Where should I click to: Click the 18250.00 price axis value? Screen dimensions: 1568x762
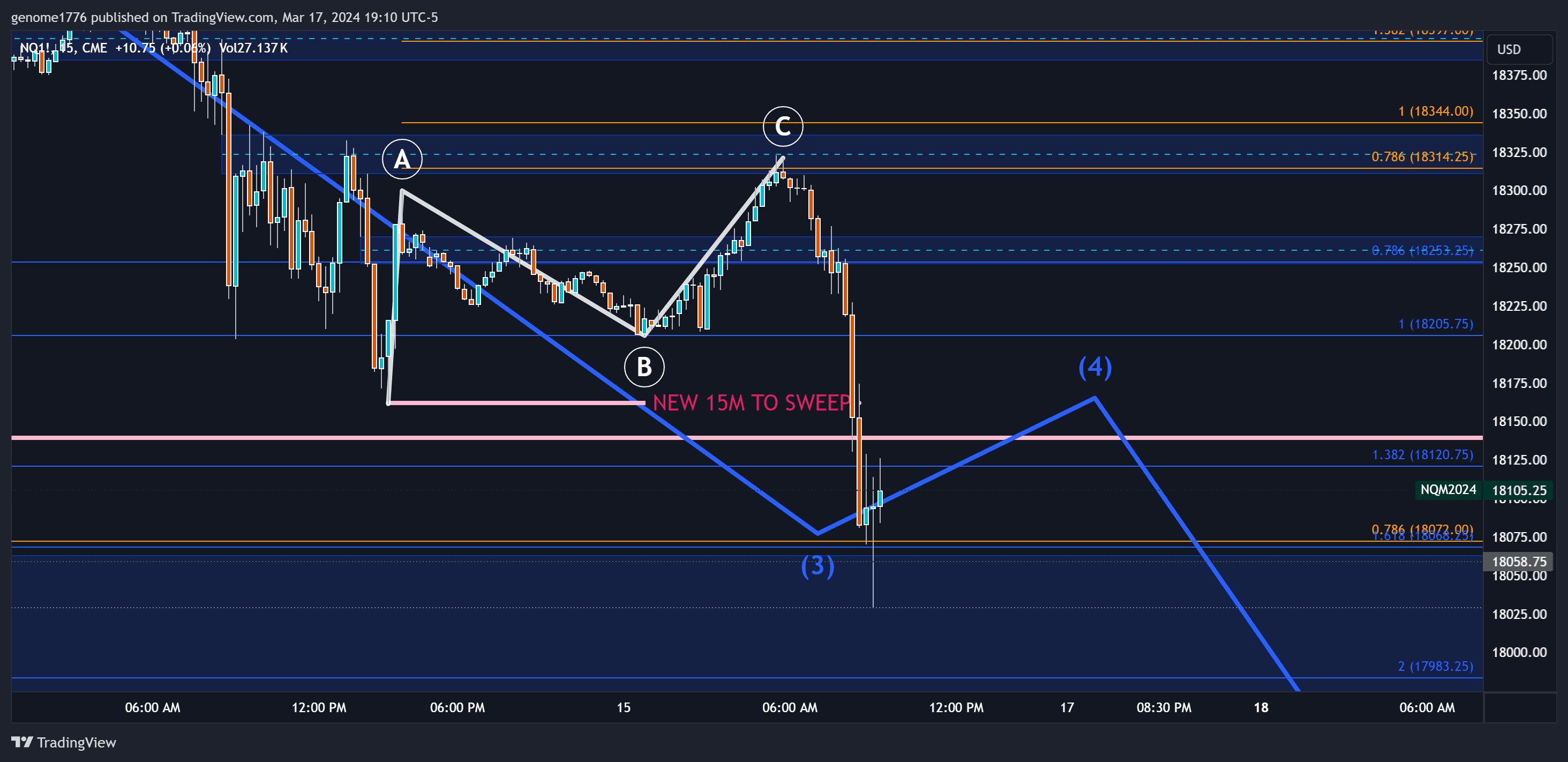1519,267
